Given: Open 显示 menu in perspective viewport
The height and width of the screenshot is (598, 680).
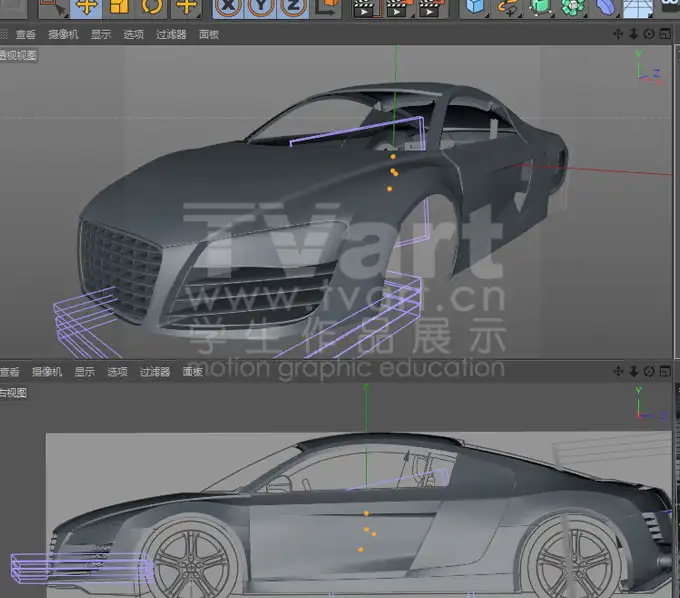Looking at the screenshot, I should pos(101,34).
